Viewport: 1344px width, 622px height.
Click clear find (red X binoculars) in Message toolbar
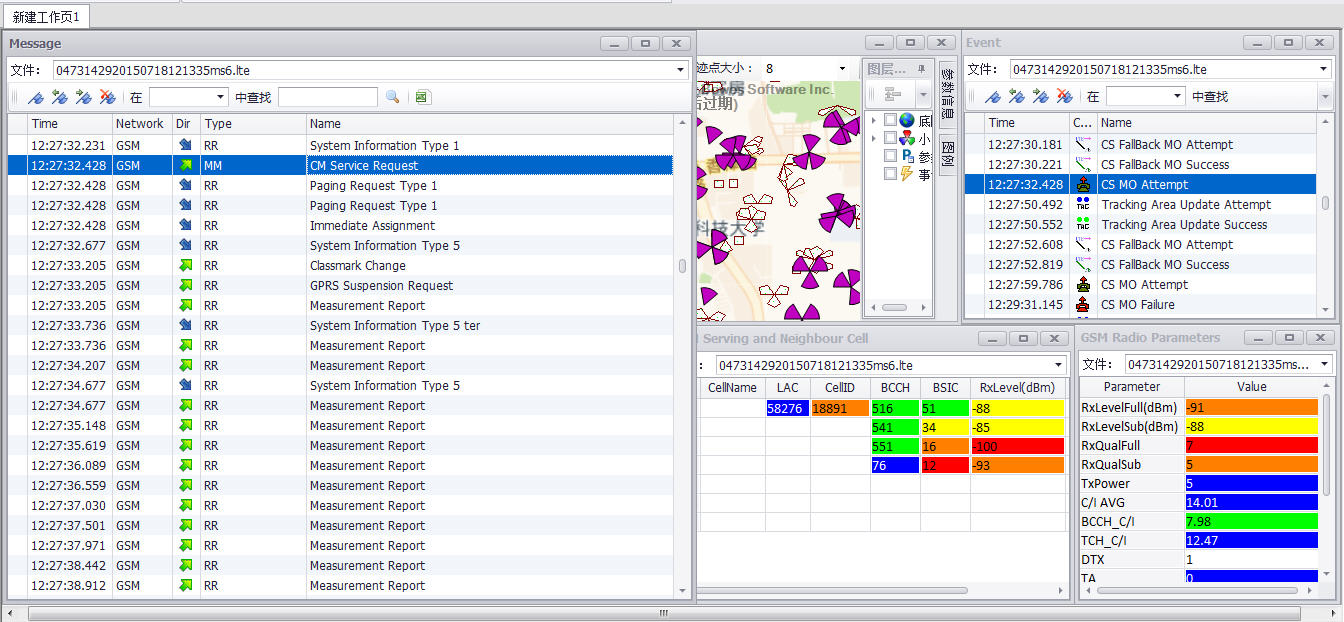point(107,97)
